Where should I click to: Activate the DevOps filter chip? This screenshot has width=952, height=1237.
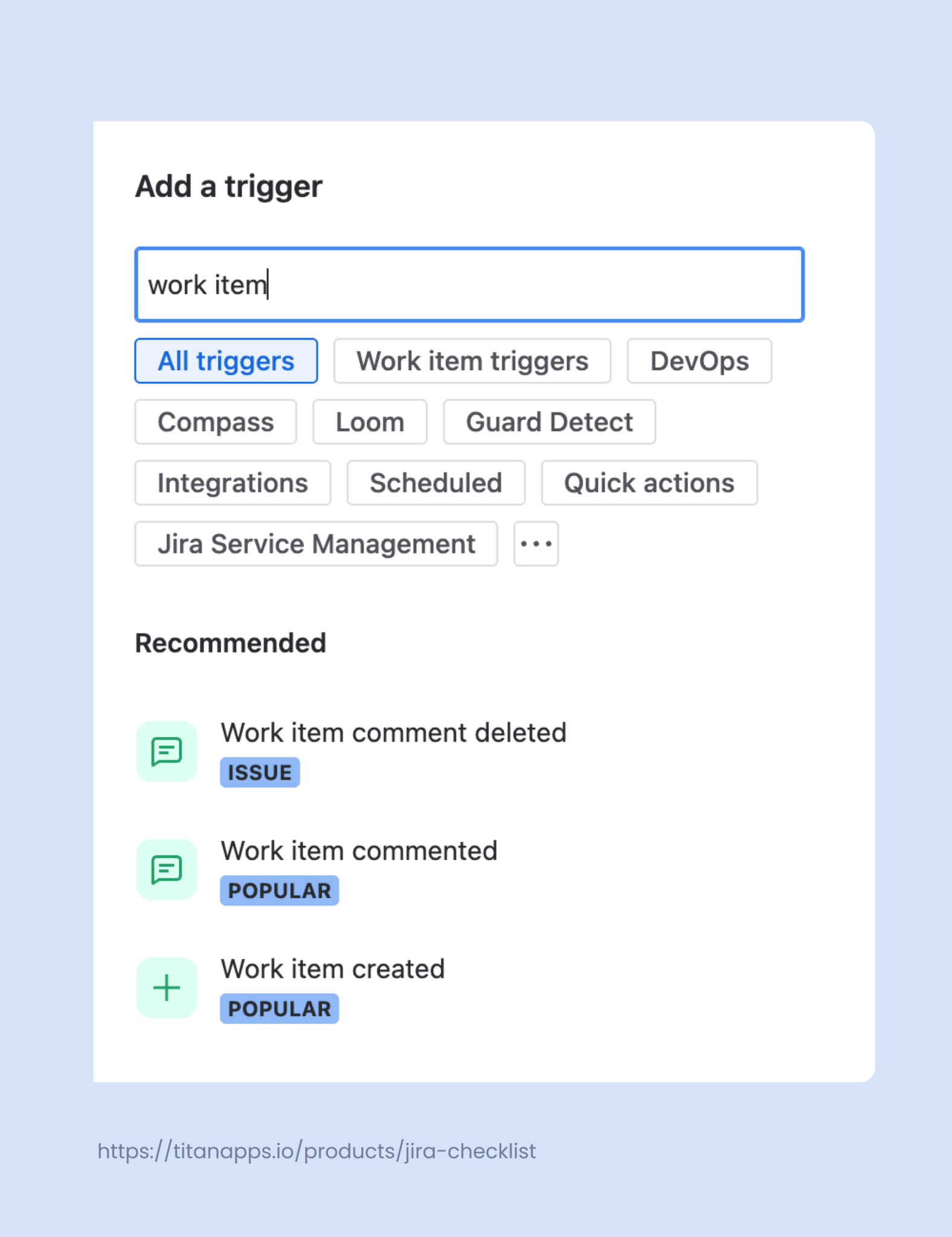[699, 361]
